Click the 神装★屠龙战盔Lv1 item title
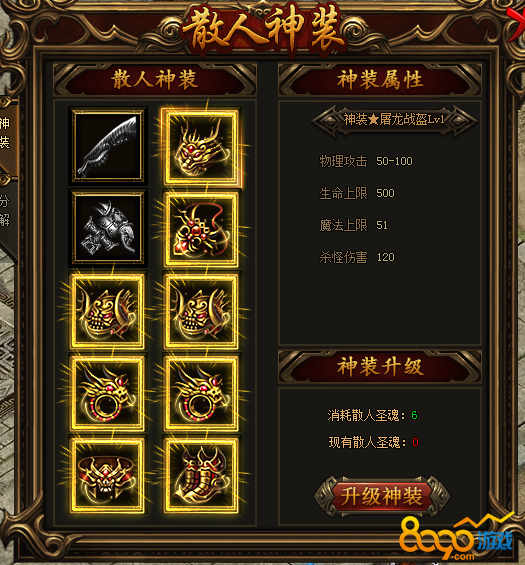525x565 pixels. coord(394,120)
